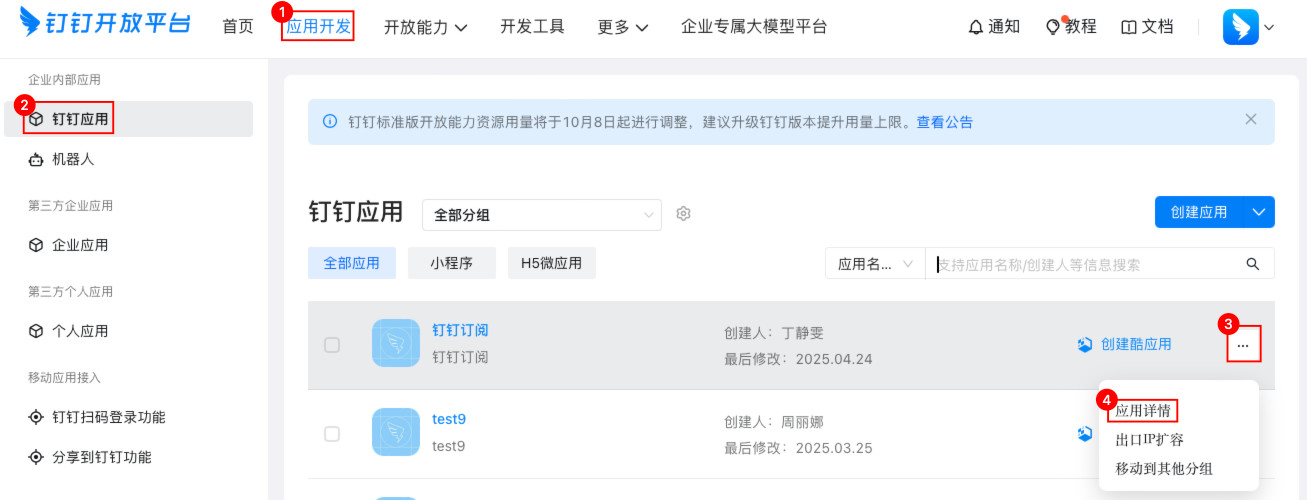Open 企业专属大模型平台
Screen dimensions: 1307x500
tap(754, 27)
